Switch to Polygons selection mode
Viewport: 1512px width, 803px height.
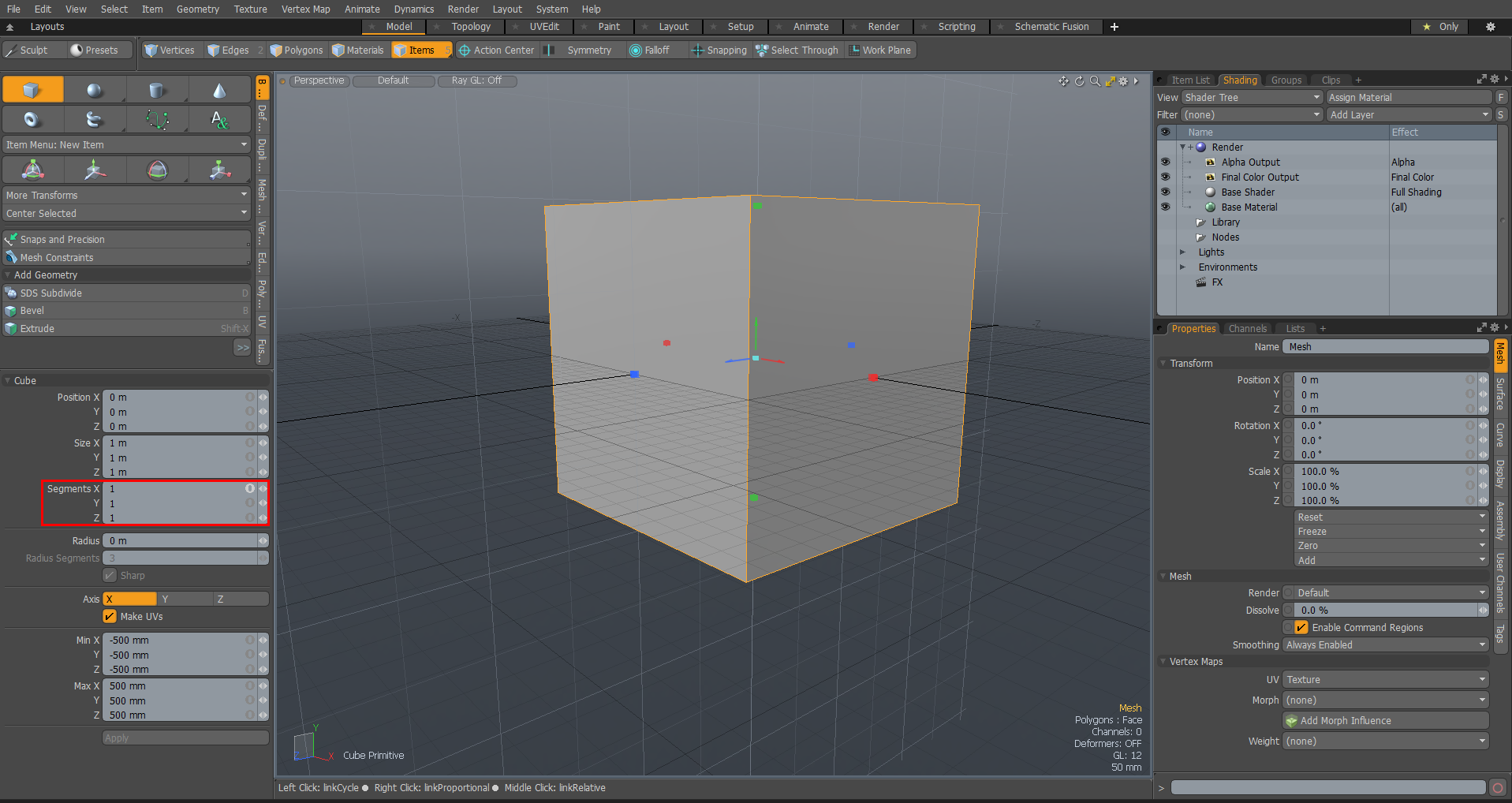297,50
